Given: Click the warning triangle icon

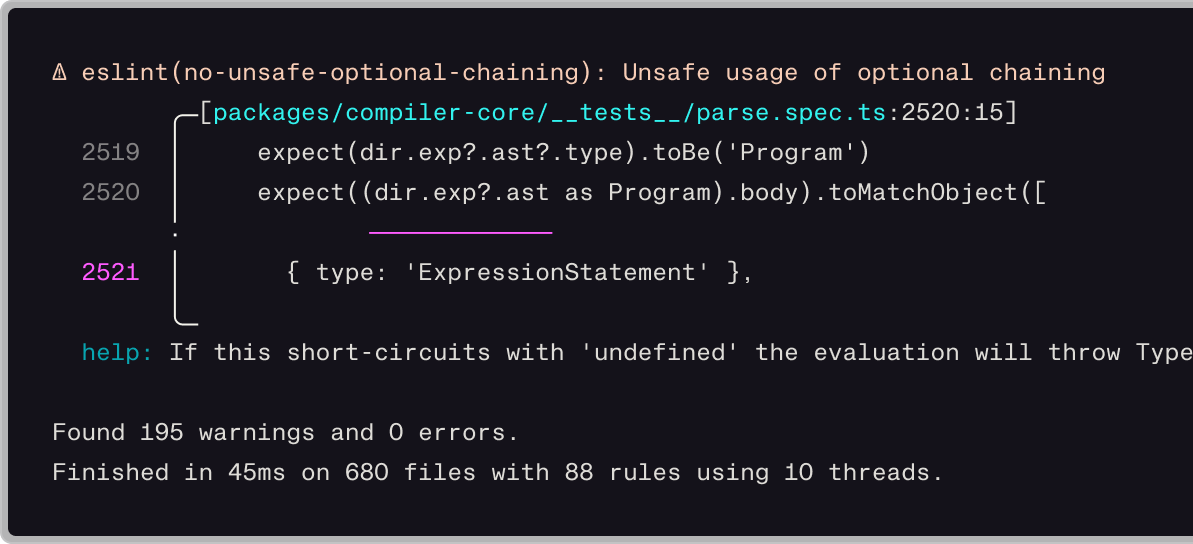Looking at the screenshot, I should coord(60,73).
